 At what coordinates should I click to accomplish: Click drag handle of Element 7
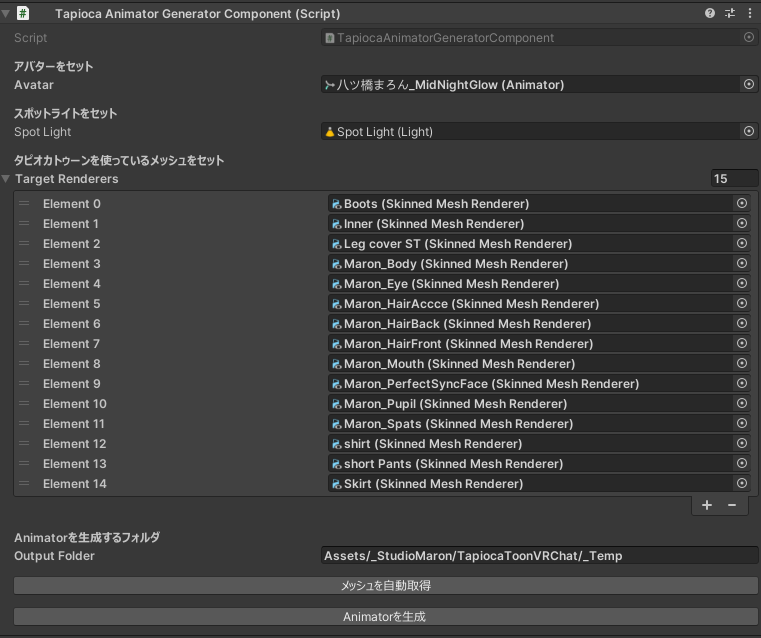[24, 344]
